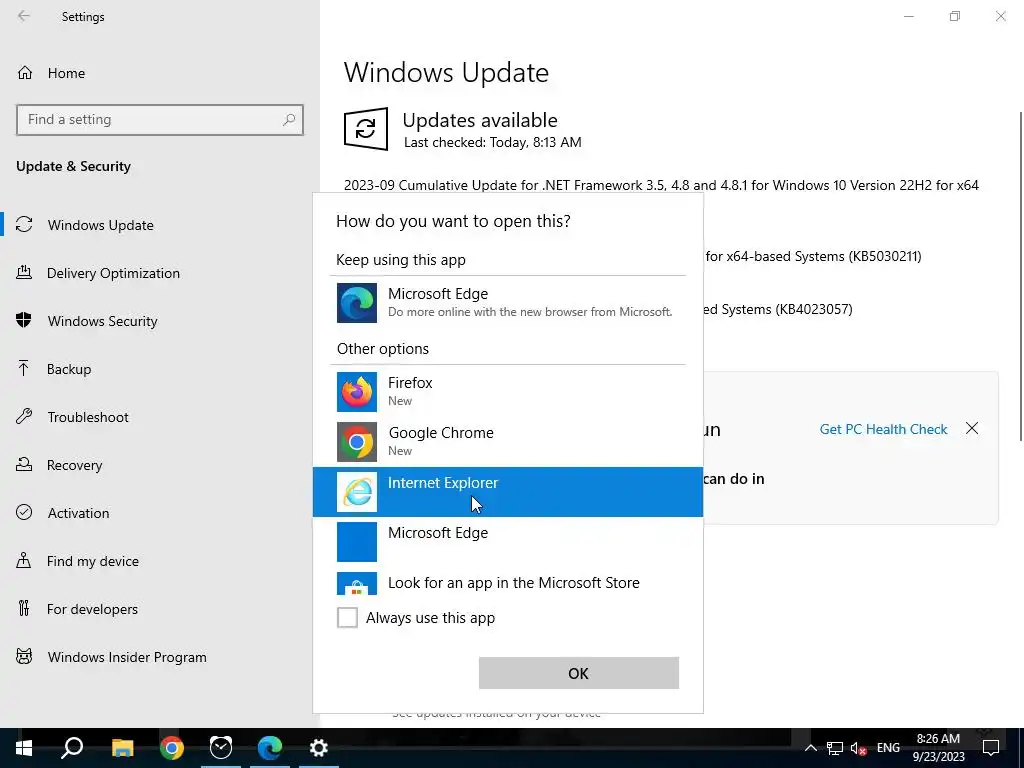The height and width of the screenshot is (768, 1024).
Task: Select Look for an app in Microsoft Store
Action: coord(508,583)
